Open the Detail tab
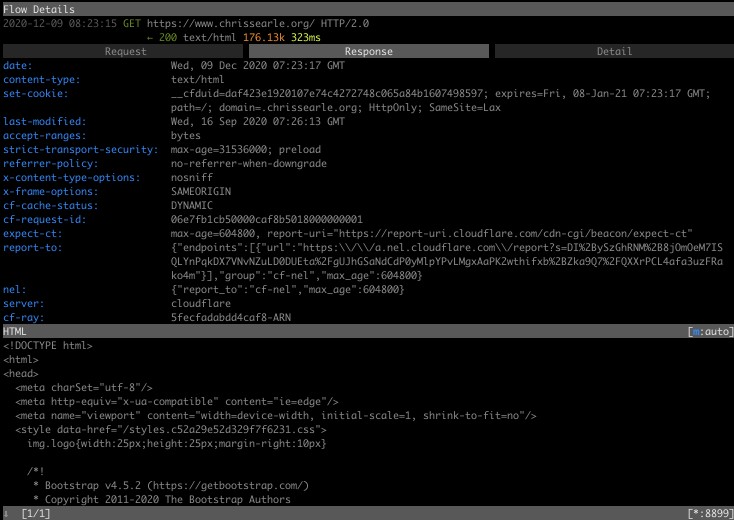Viewport: 734px width, 520px height. pyautogui.click(x=613, y=51)
